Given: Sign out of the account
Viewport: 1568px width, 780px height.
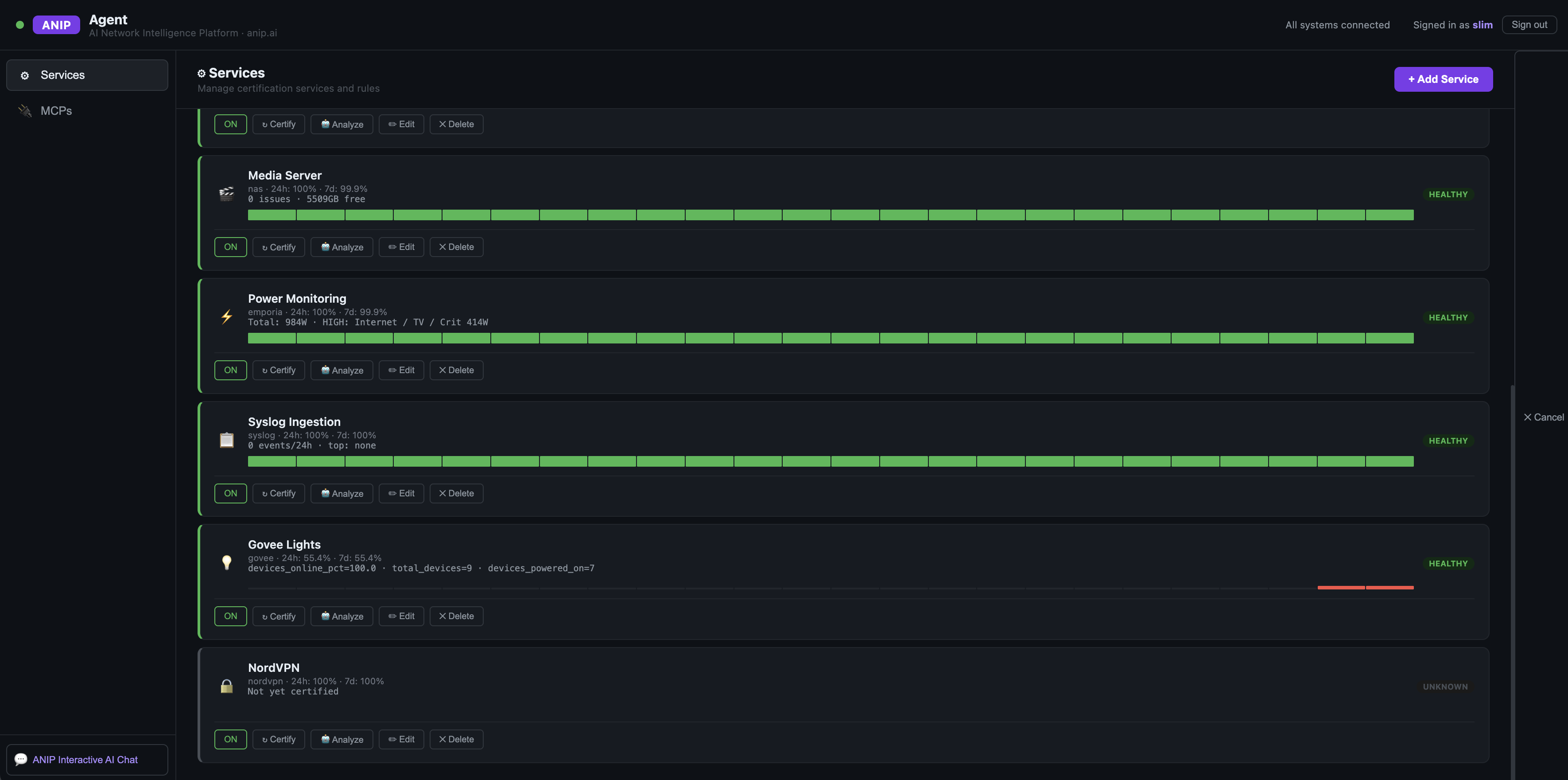Looking at the screenshot, I should [1529, 25].
